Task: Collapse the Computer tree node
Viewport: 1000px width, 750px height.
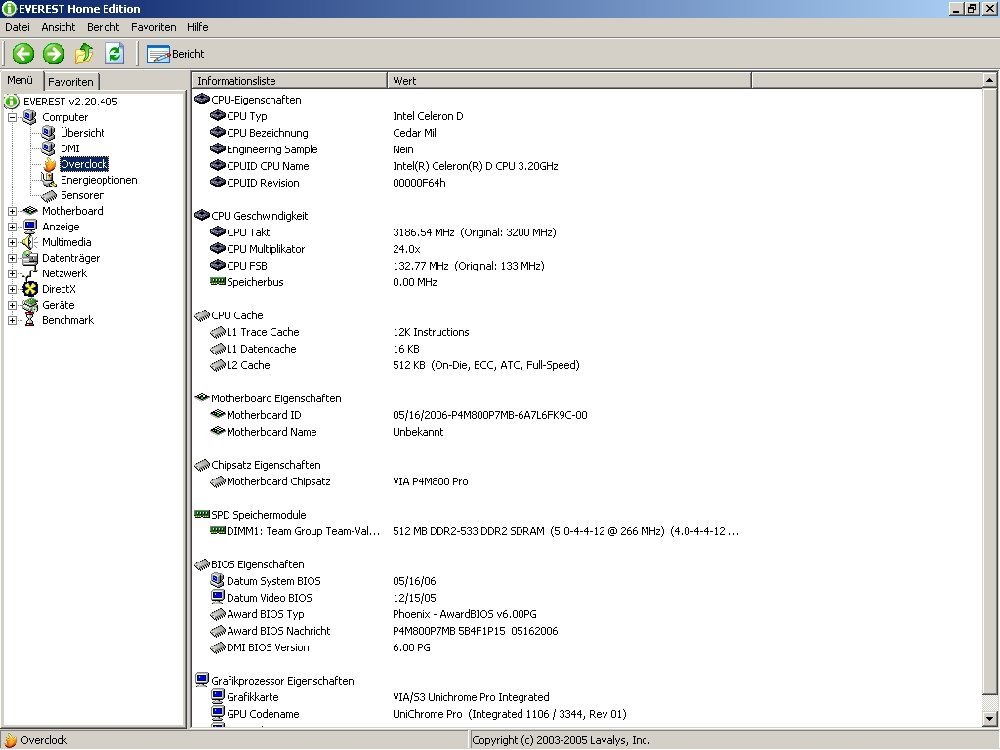Action: pyautogui.click(x=13, y=117)
